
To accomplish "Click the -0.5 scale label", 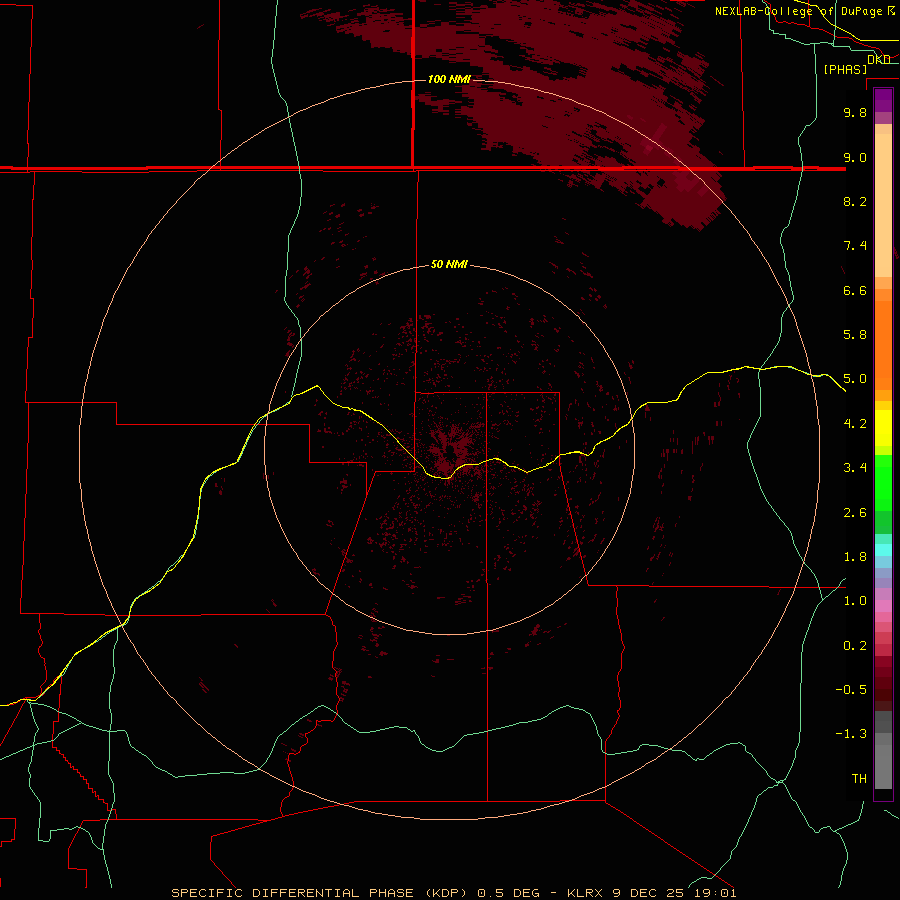I will coord(851,690).
